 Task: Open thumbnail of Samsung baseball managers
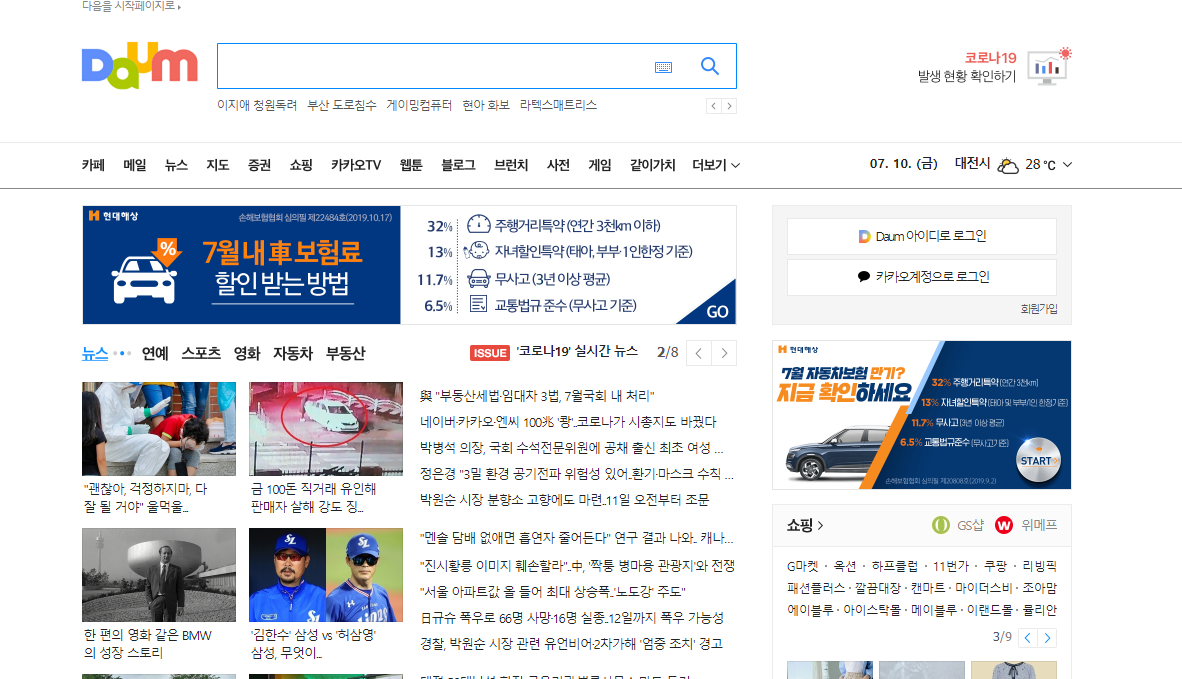pyautogui.click(x=326, y=575)
